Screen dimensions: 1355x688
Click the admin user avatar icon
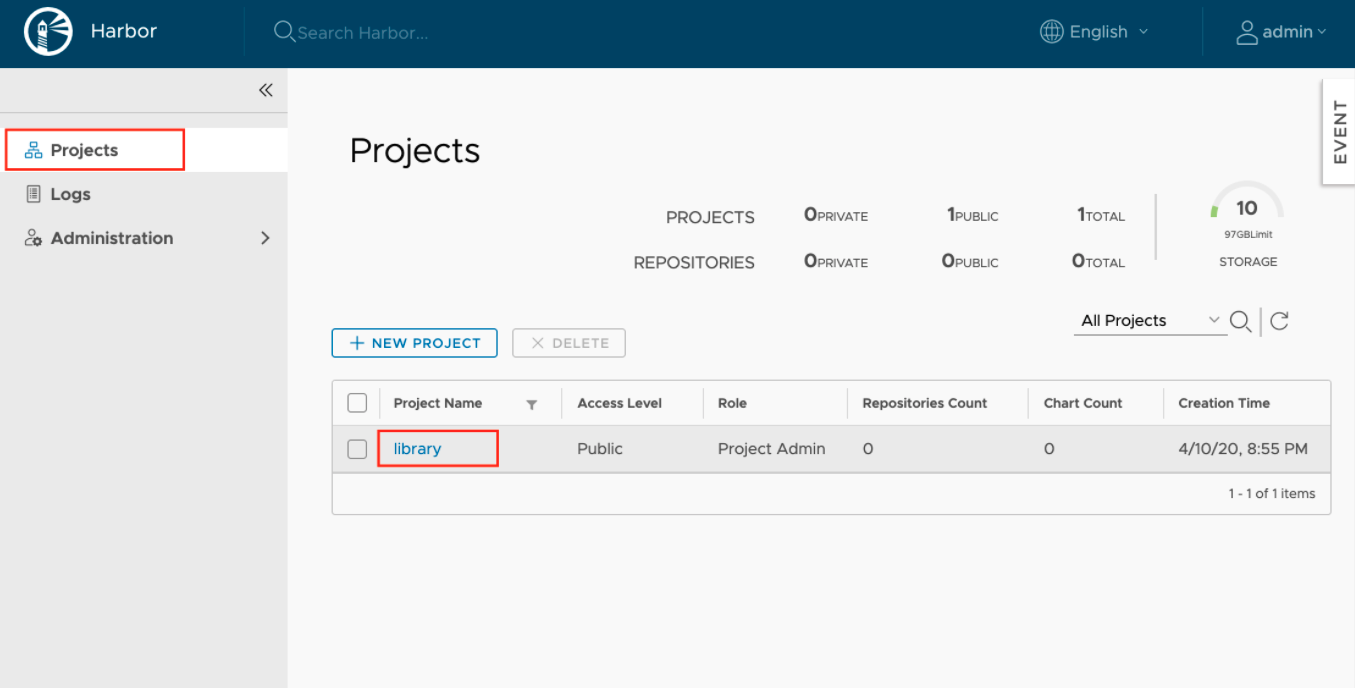[1246, 32]
